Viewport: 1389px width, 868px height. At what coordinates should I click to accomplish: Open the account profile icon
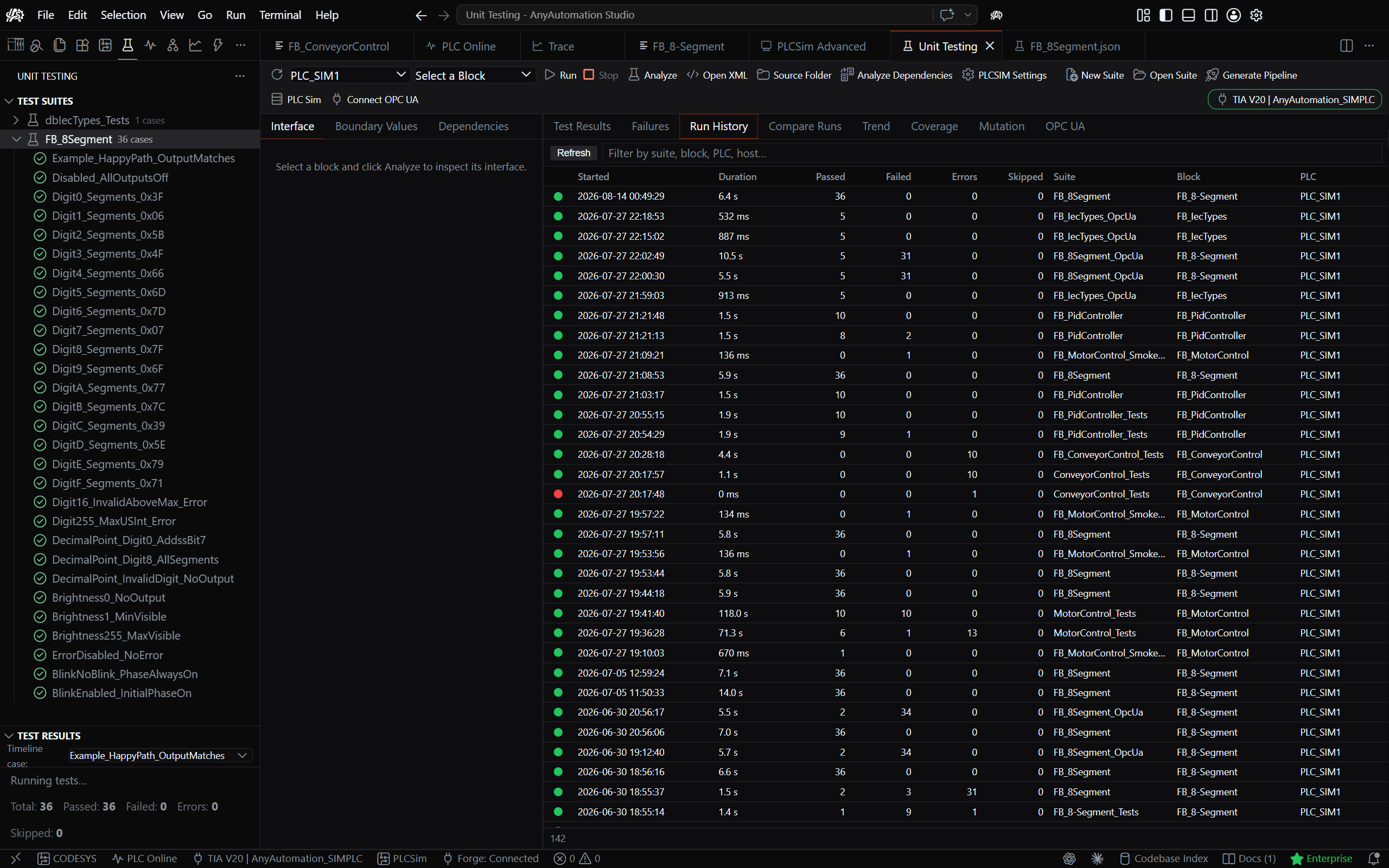click(1233, 15)
